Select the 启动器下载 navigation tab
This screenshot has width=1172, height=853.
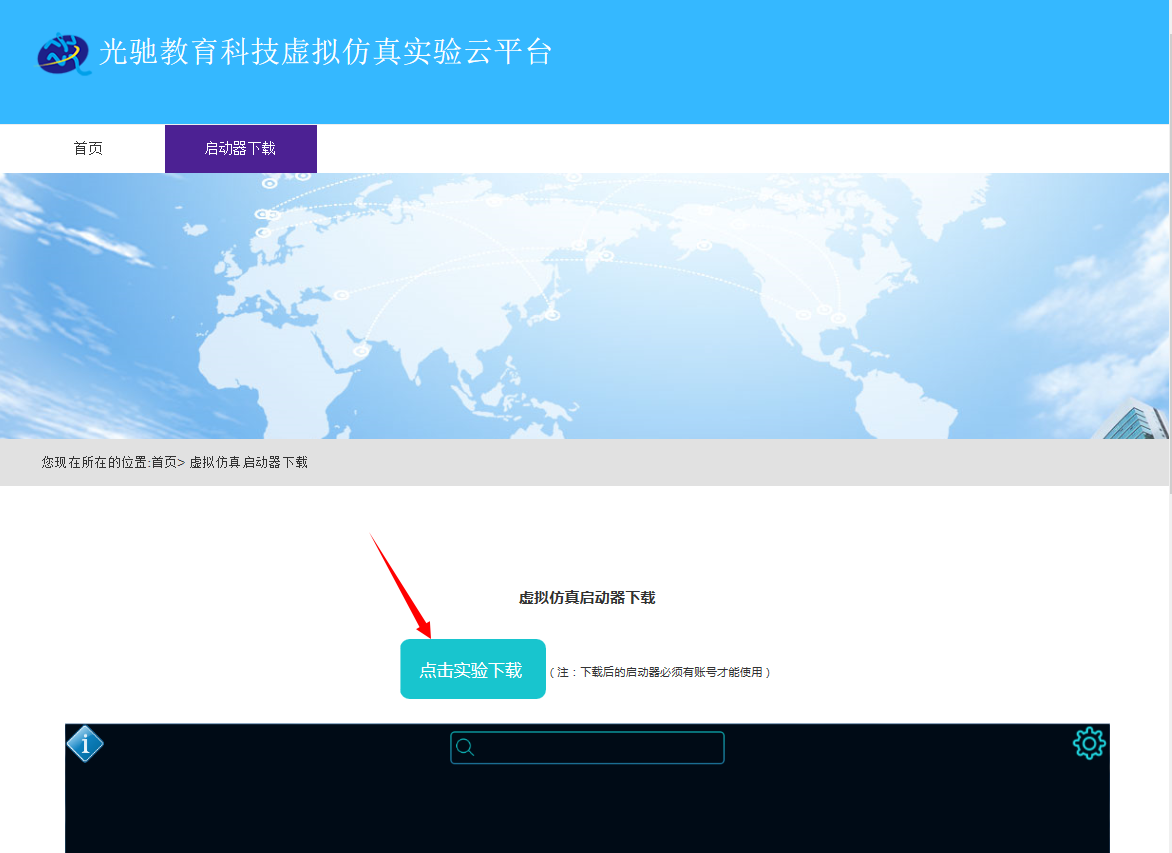click(x=240, y=149)
